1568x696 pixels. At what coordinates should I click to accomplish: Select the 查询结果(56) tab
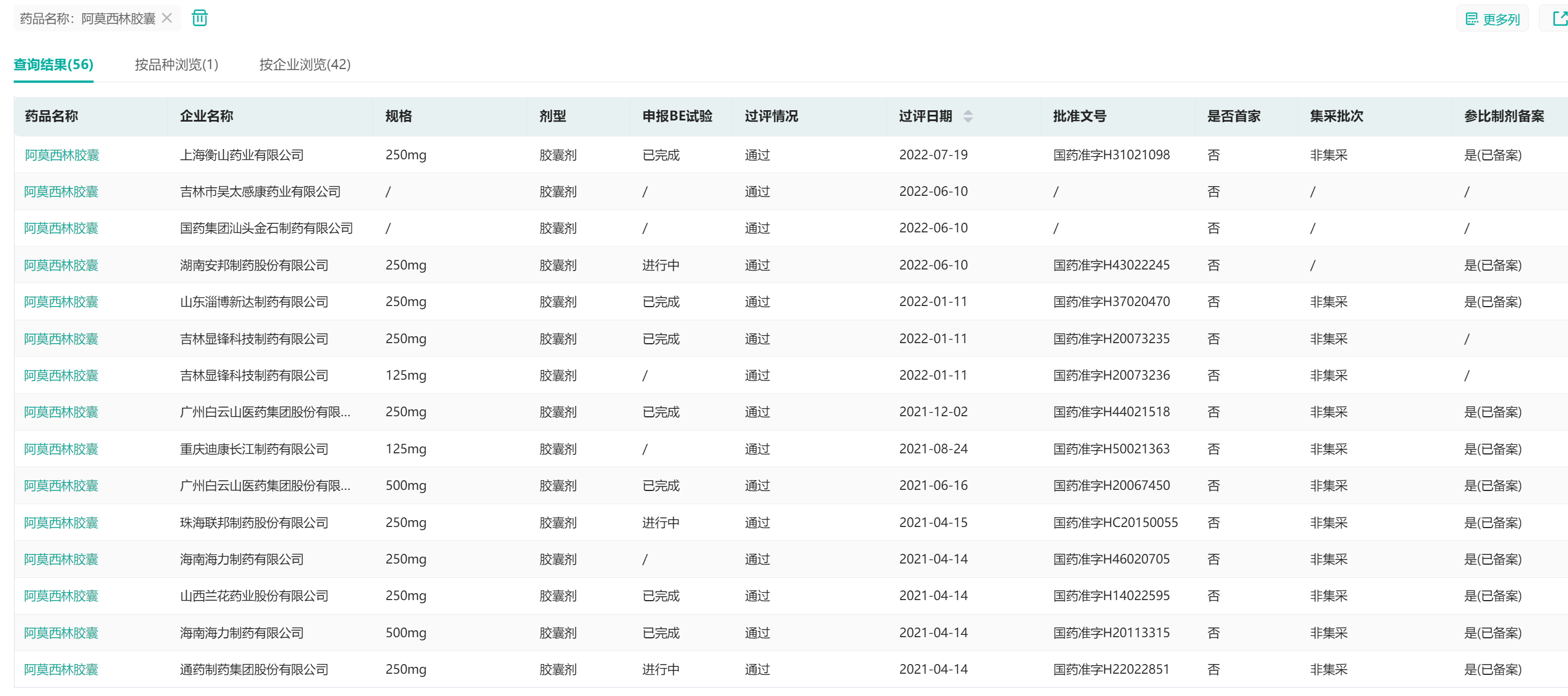(54, 65)
